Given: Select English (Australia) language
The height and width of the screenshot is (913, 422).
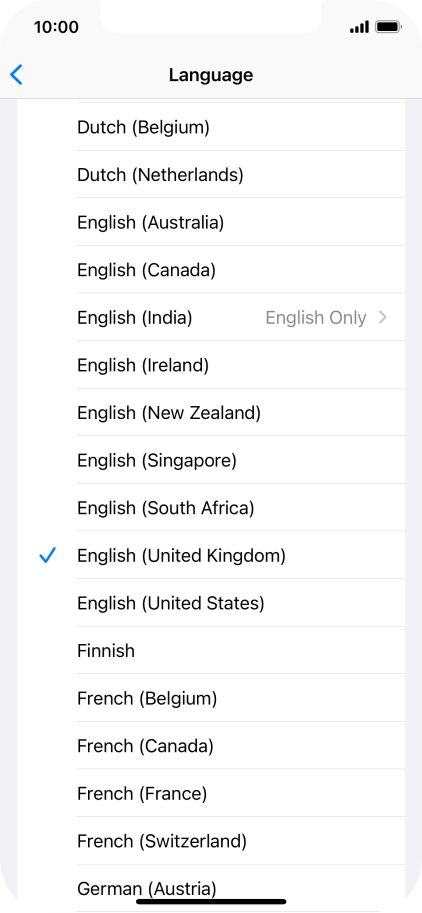Looking at the screenshot, I should point(211,222).
